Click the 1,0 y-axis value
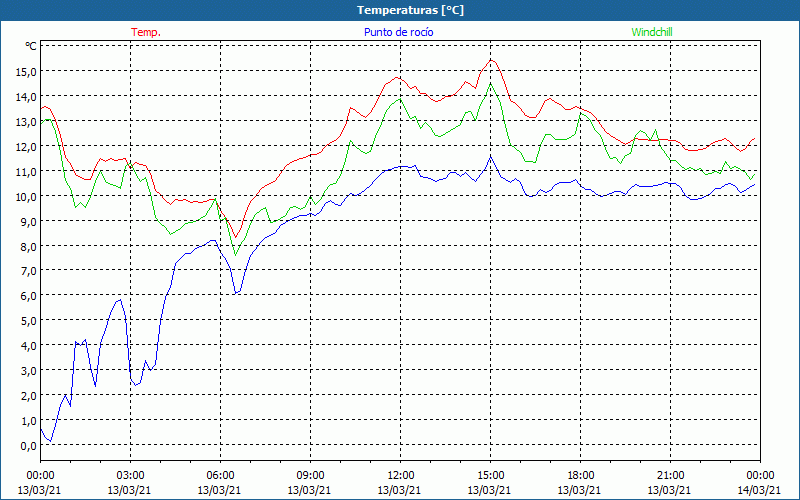Image resolution: width=800 pixels, height=500 pixels. [x=29, y=421]
